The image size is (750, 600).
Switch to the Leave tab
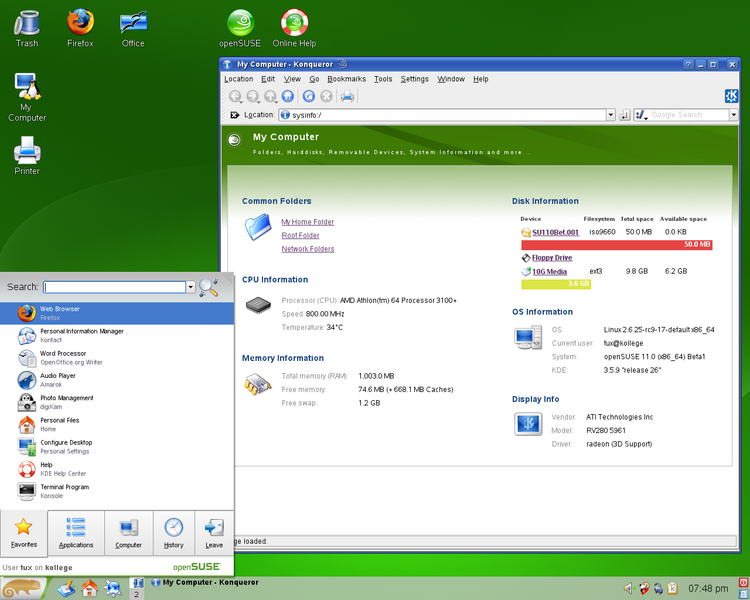click(x=214, y=533)
